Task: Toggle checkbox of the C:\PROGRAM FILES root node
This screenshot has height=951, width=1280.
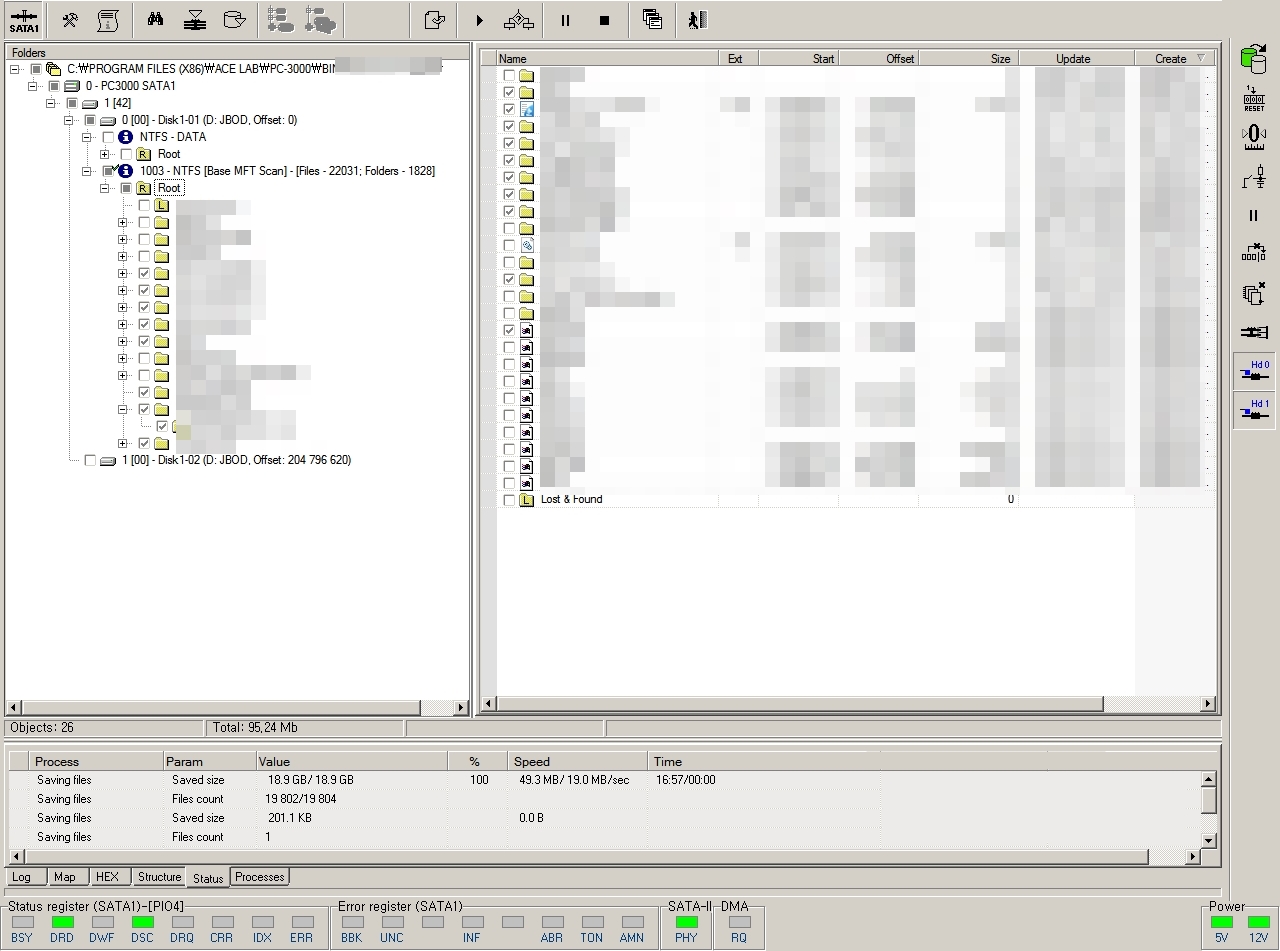Action: coord(36,69)
